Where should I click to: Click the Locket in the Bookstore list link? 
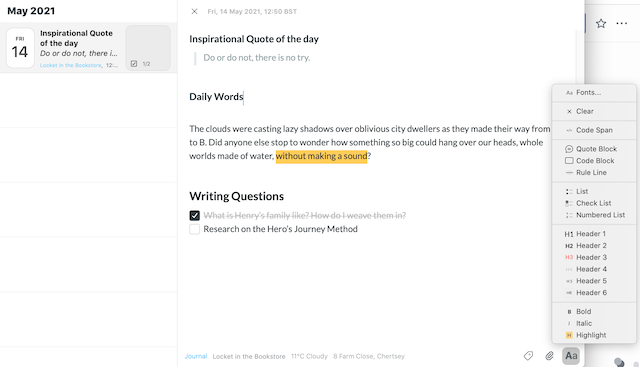click(71, 65)
